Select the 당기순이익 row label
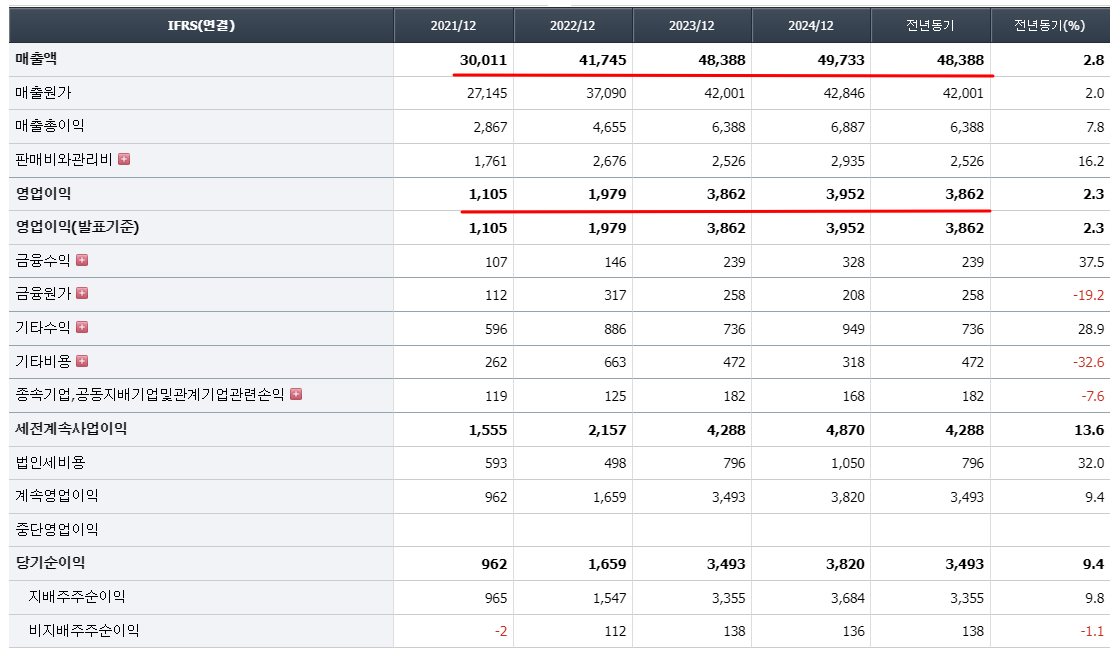This screenshot has width=1120, height=662. coord(50,563)
